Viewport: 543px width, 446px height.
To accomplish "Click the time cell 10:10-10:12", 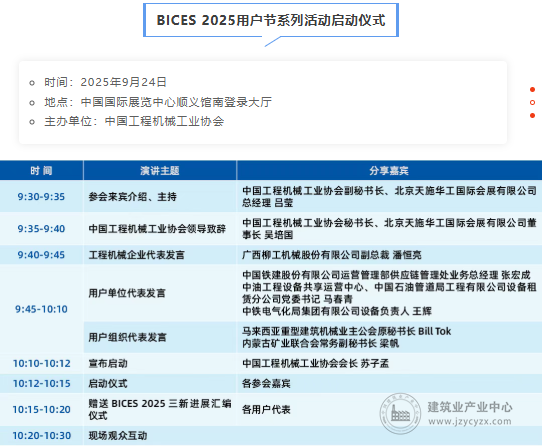I will (x=42, y=364).
